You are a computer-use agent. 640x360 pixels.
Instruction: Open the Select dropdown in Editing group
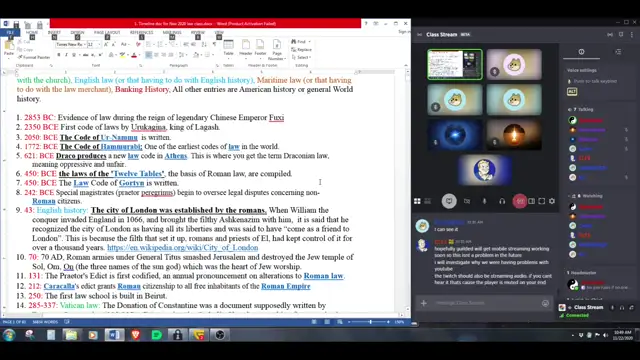(x=301, y=57)
